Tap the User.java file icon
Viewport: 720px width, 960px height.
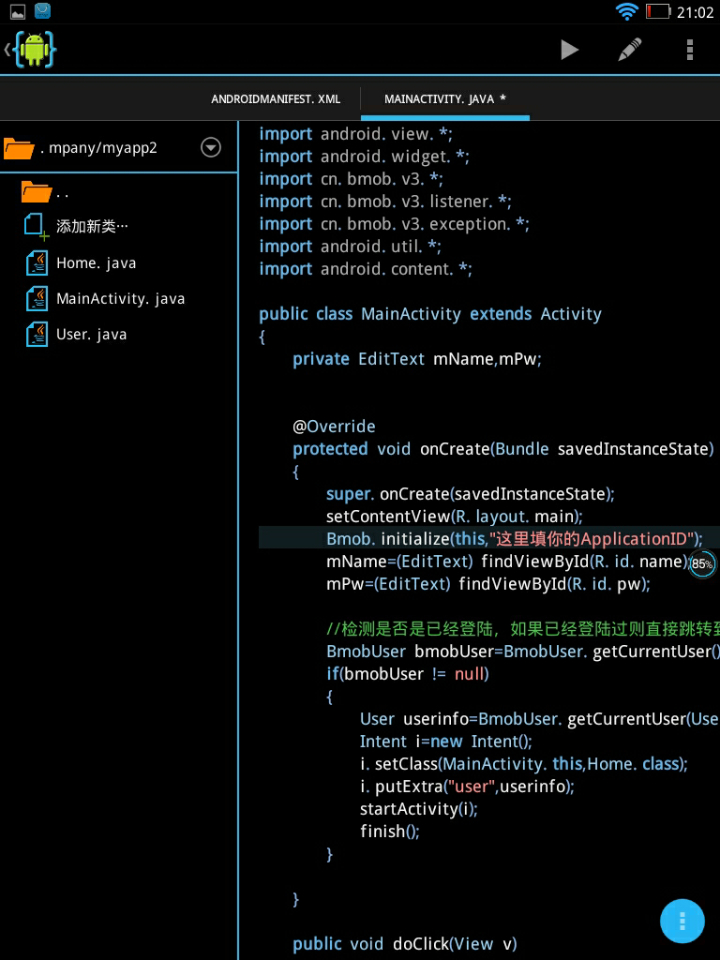tap(37, 334)
